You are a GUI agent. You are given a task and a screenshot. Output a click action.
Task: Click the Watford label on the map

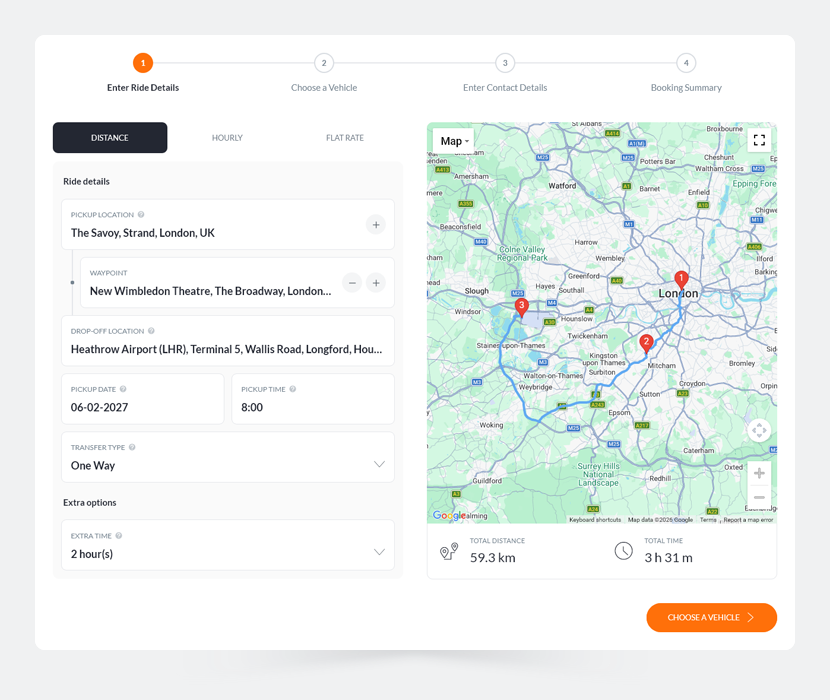pos(562,186)
